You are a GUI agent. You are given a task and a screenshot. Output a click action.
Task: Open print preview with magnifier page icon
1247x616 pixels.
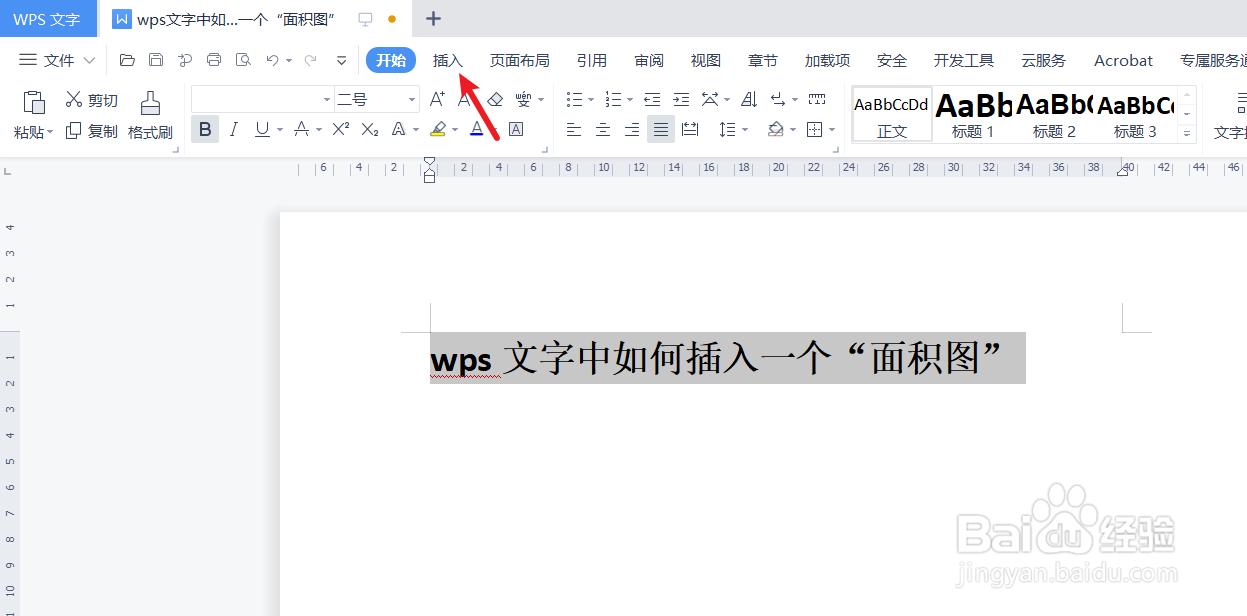click(243, 60)
